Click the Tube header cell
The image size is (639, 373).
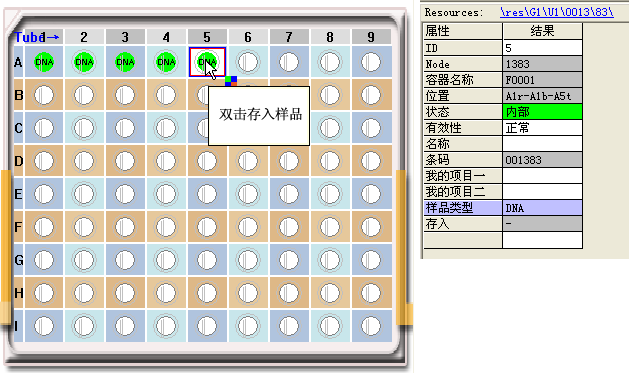[x=38, y=37]
